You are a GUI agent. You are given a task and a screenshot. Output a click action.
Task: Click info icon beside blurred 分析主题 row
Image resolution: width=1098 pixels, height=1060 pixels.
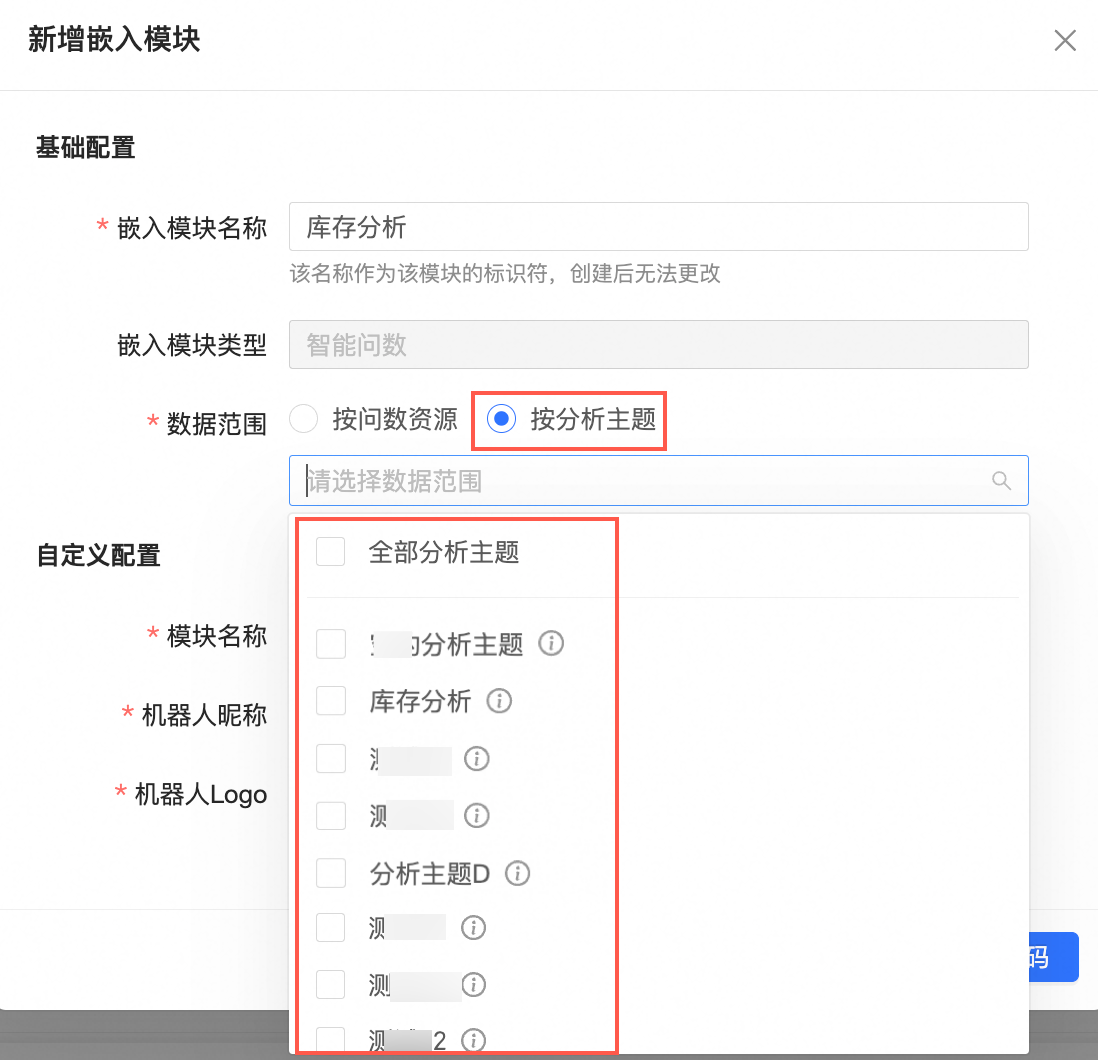click(551, 643)
